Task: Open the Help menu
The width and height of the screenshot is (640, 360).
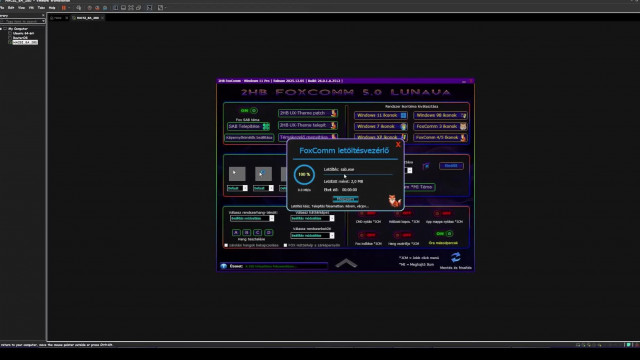Action: (x=52, y=8)
